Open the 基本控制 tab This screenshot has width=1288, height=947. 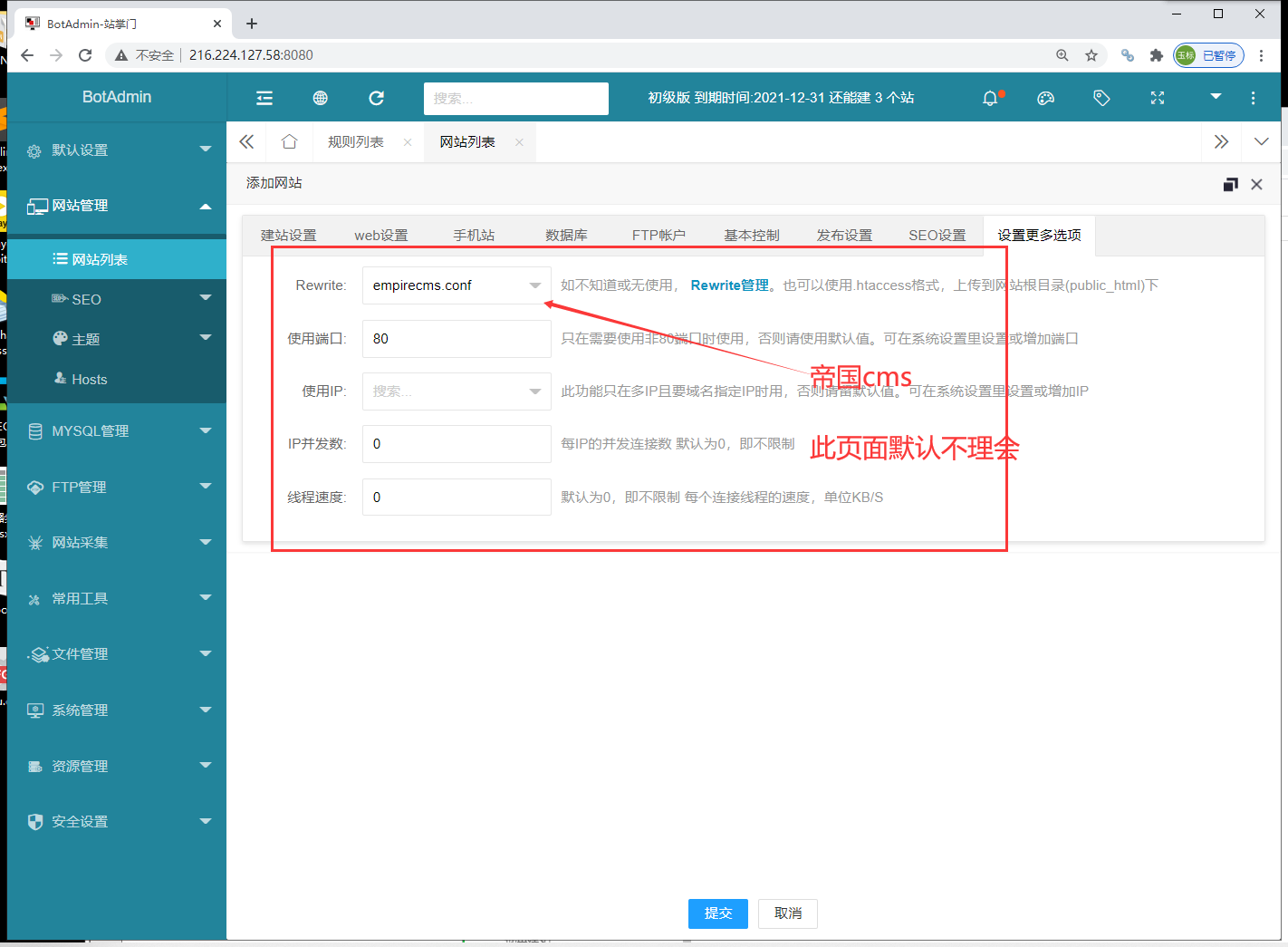coord(752,236)
